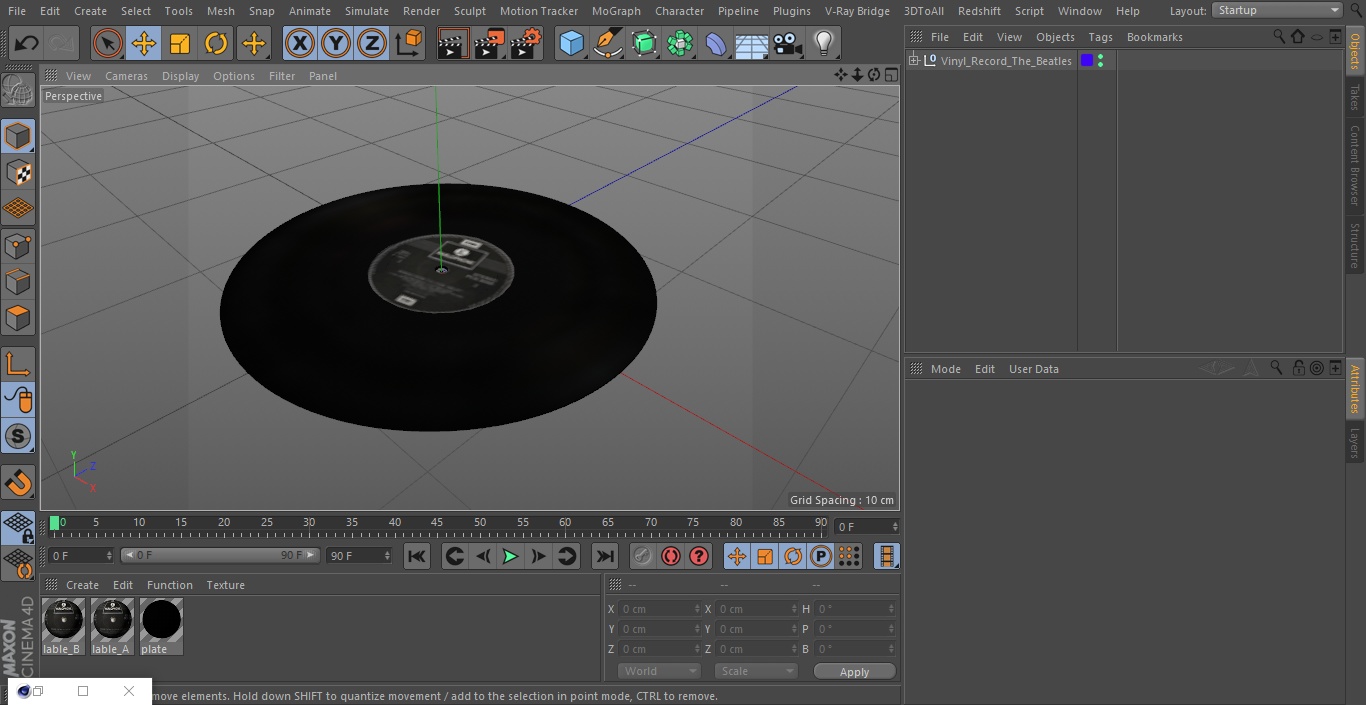
Task: Open the Content Browser side tab
Action: pos(1355,165)
